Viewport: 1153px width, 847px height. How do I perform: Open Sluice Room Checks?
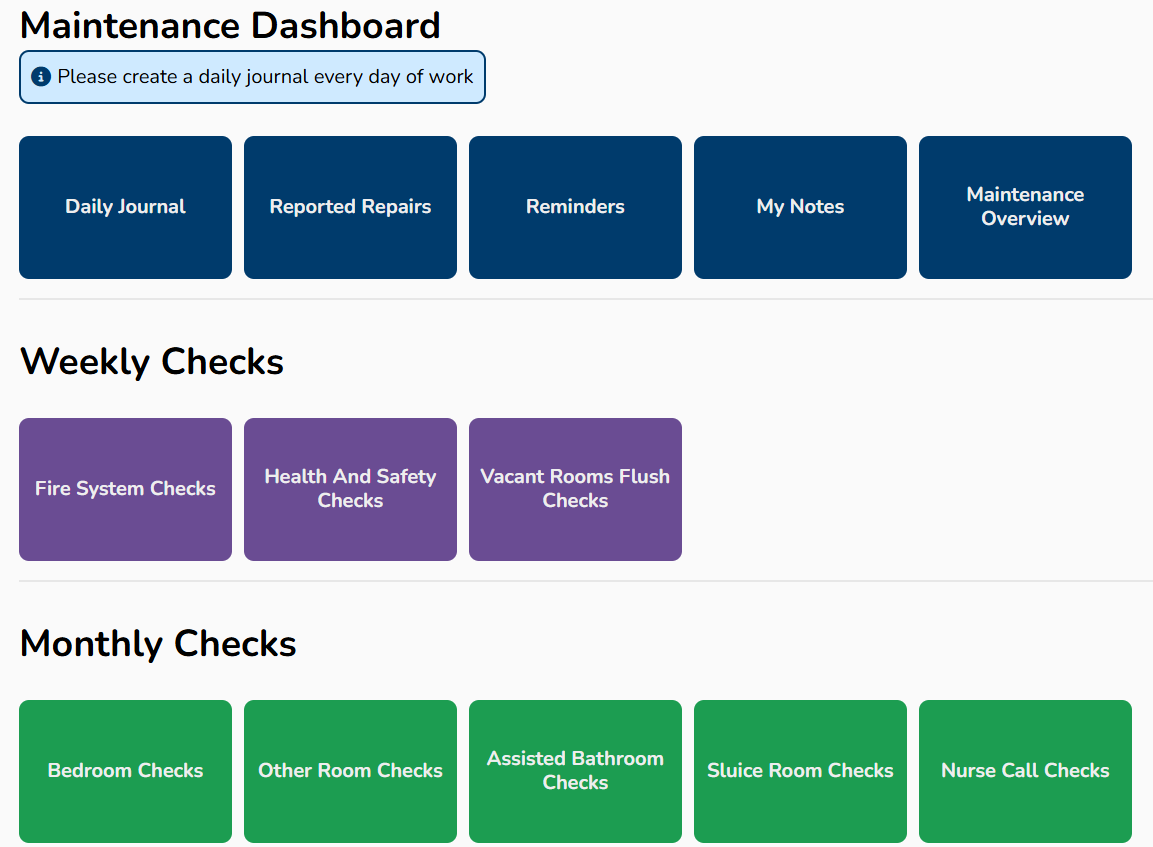tap(800, 771)
